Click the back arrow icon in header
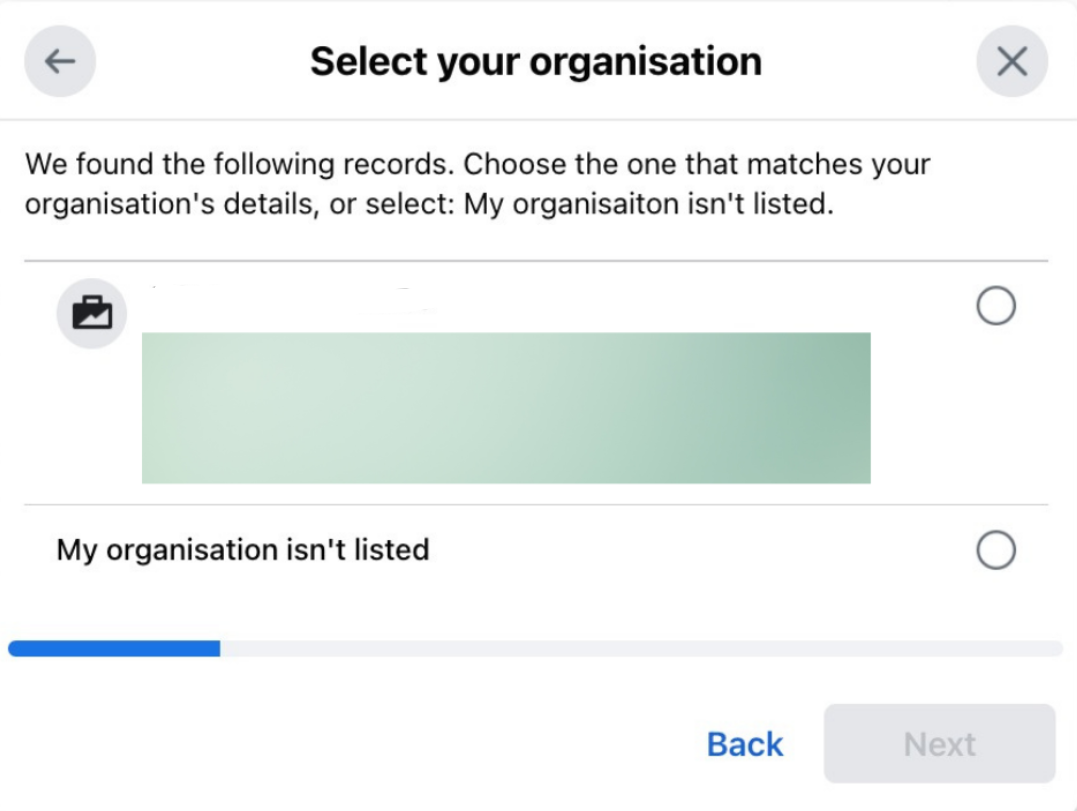 pos(60,61)
